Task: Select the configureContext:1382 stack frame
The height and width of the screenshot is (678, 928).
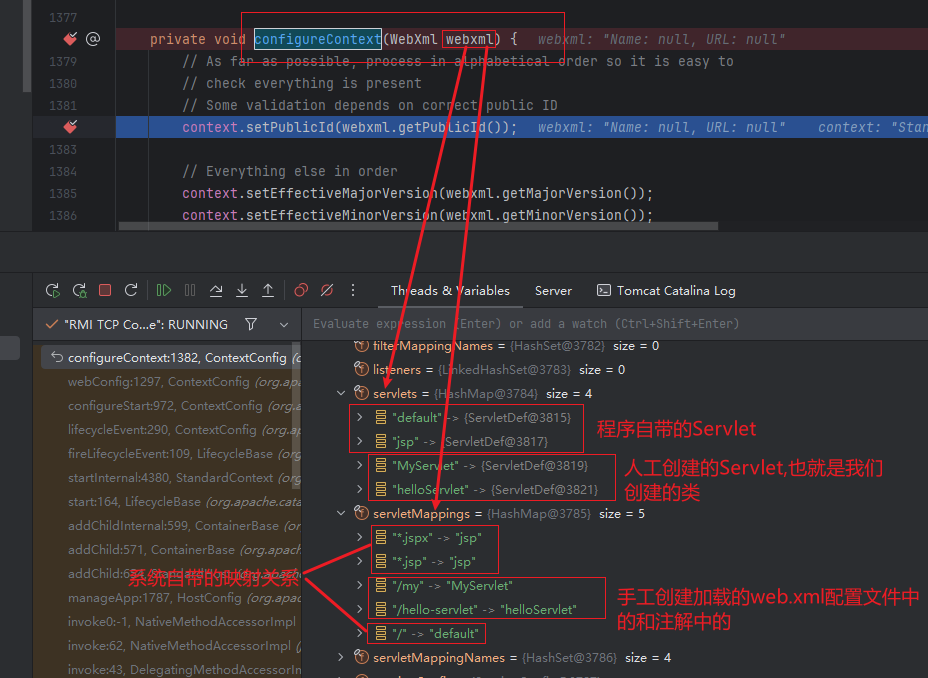Action: pyautogui.click(x=171, y=357)
